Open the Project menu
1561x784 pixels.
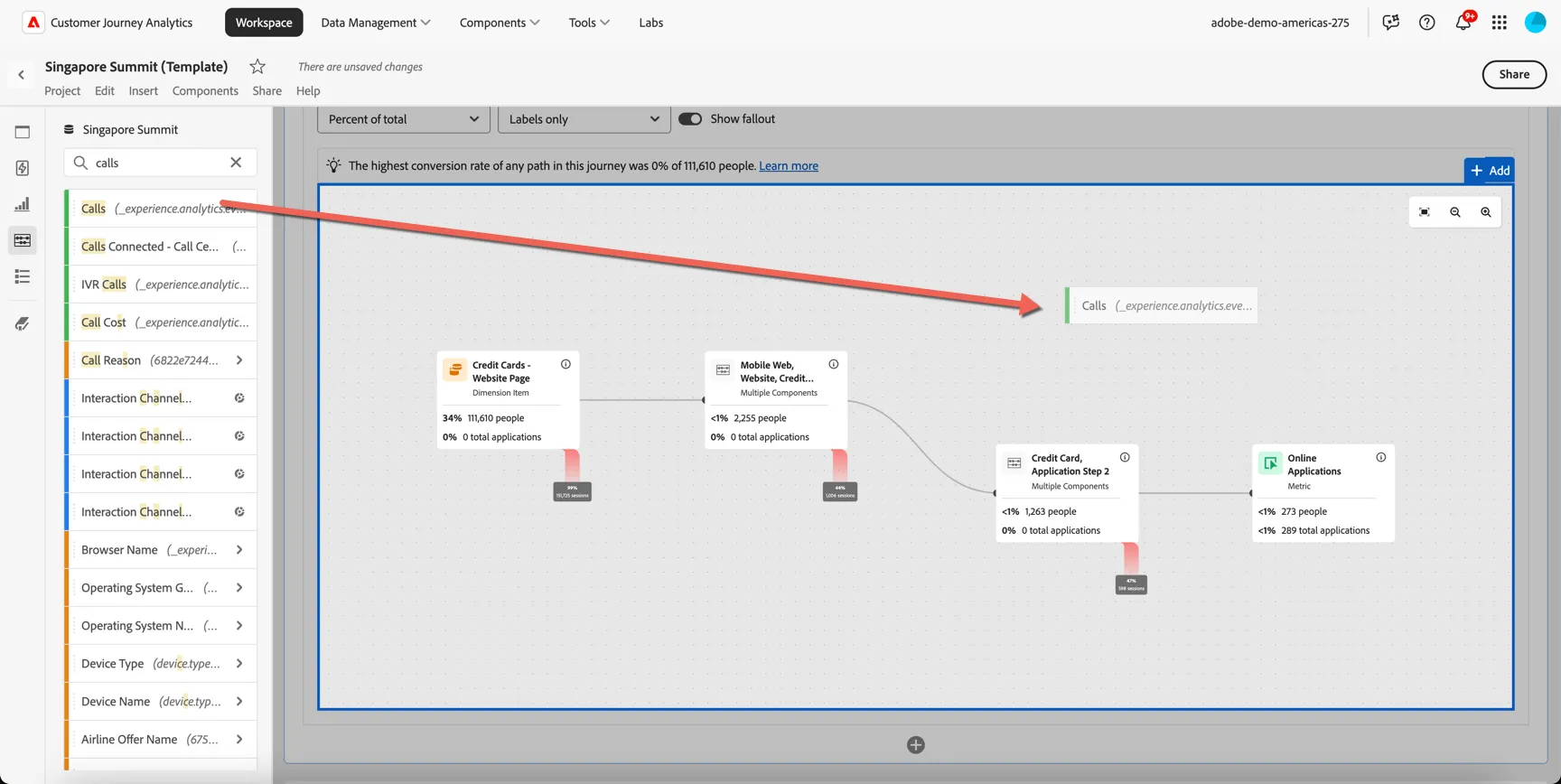(62, 90)
